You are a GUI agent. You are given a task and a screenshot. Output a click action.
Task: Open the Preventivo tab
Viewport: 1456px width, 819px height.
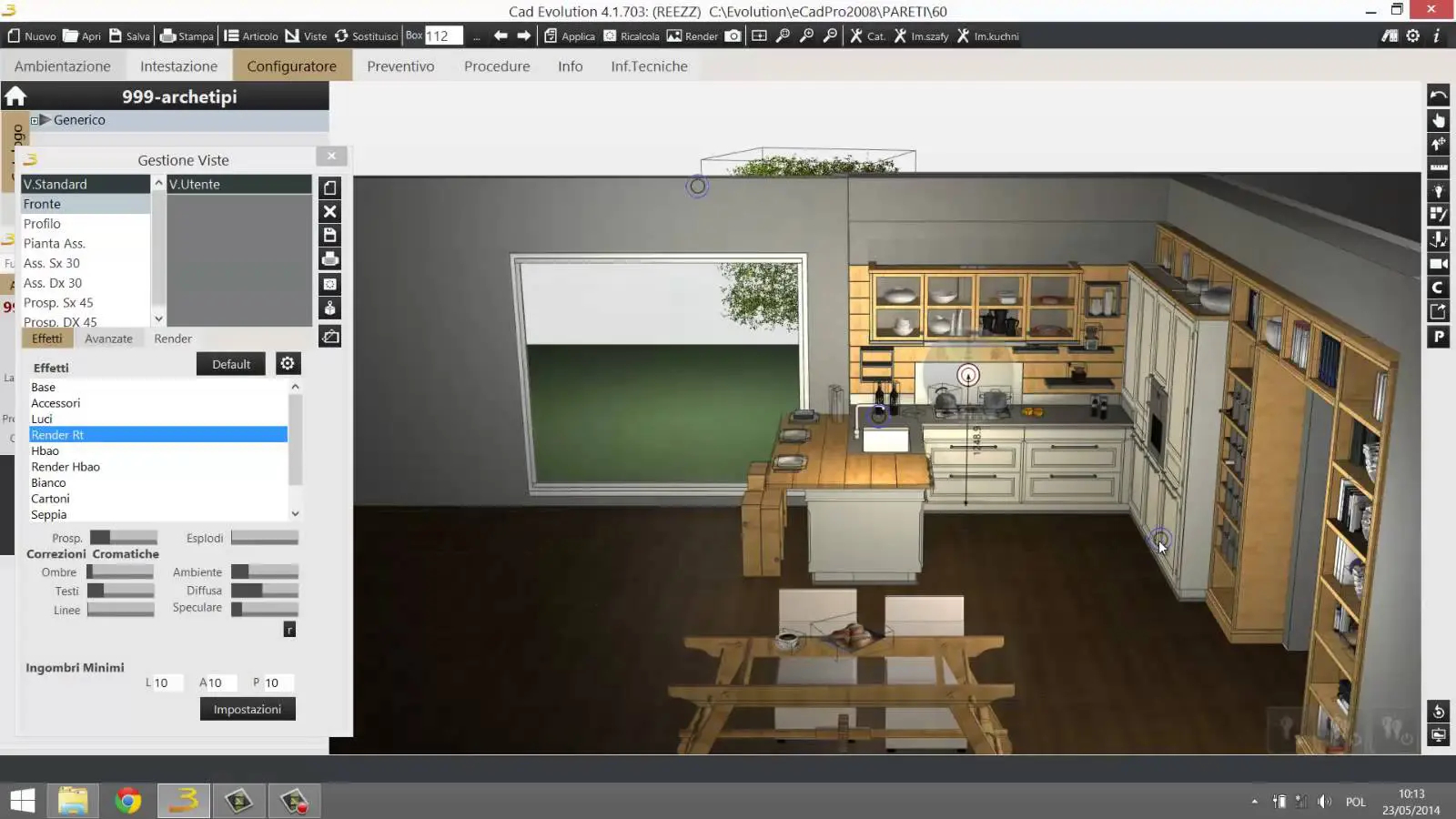(x=400, y=66)
